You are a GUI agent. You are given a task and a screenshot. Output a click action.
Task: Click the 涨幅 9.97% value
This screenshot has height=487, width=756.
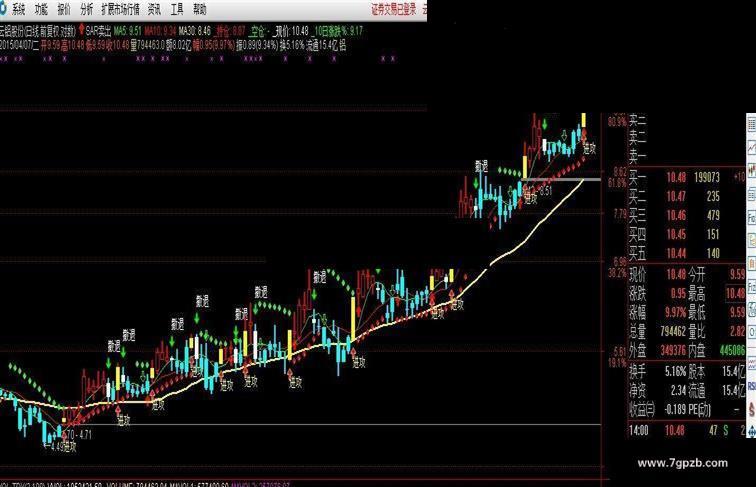pos(675,312)
